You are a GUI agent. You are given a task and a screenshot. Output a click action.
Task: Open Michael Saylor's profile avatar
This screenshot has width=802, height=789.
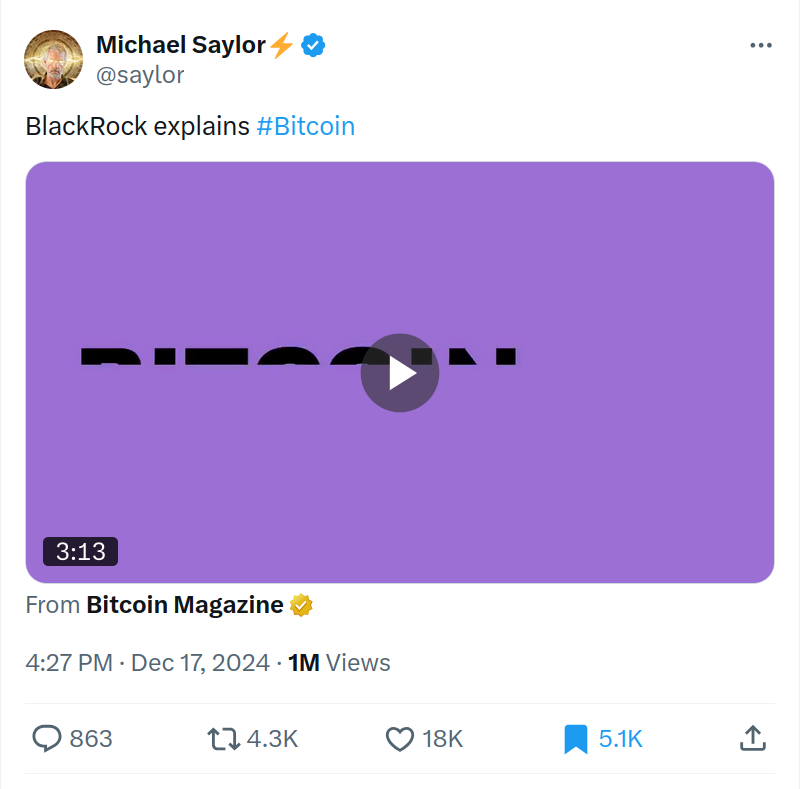(x=53, y=58)
